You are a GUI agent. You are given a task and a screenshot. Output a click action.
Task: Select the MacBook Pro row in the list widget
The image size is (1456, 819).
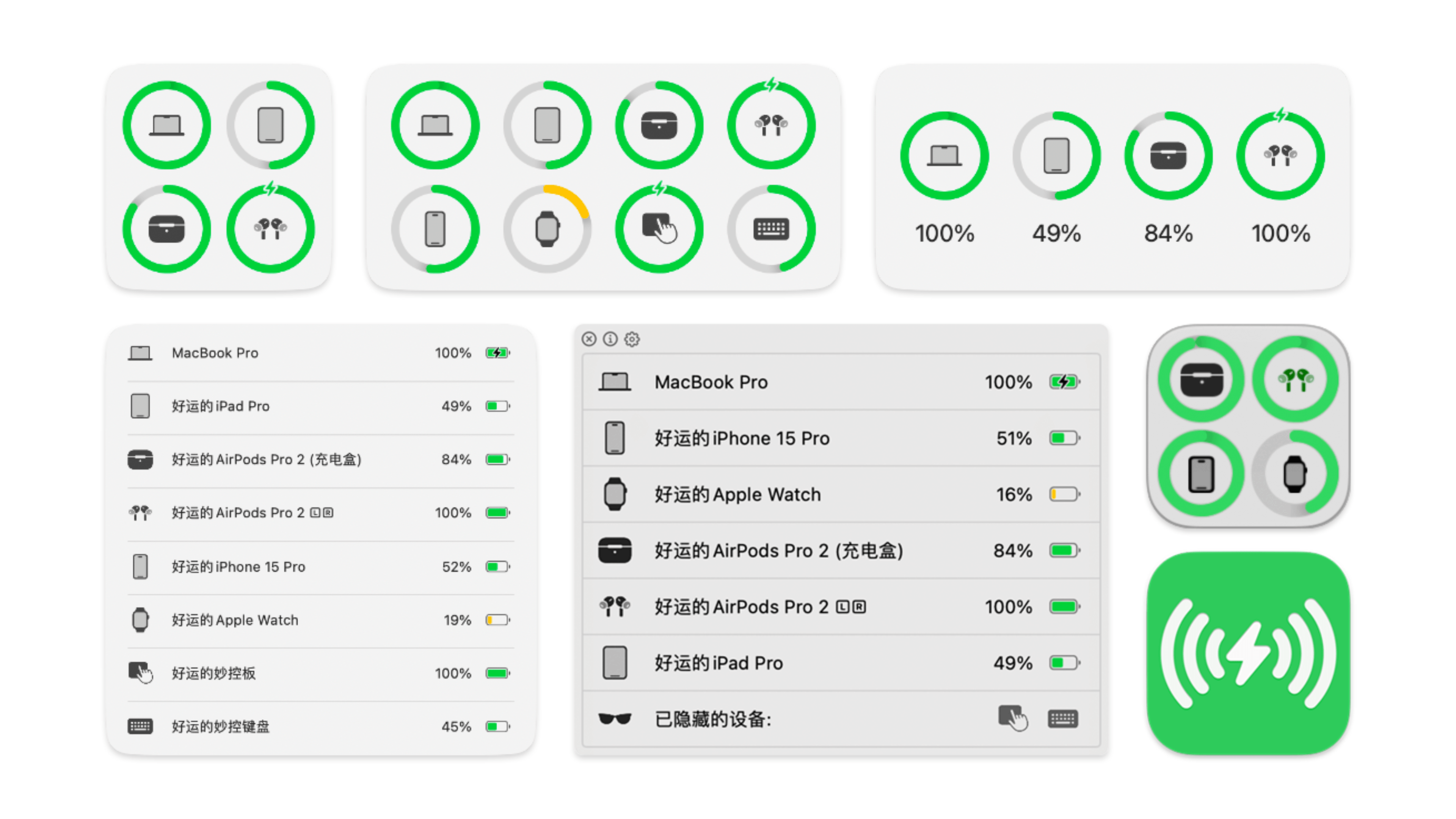(320, 353)
